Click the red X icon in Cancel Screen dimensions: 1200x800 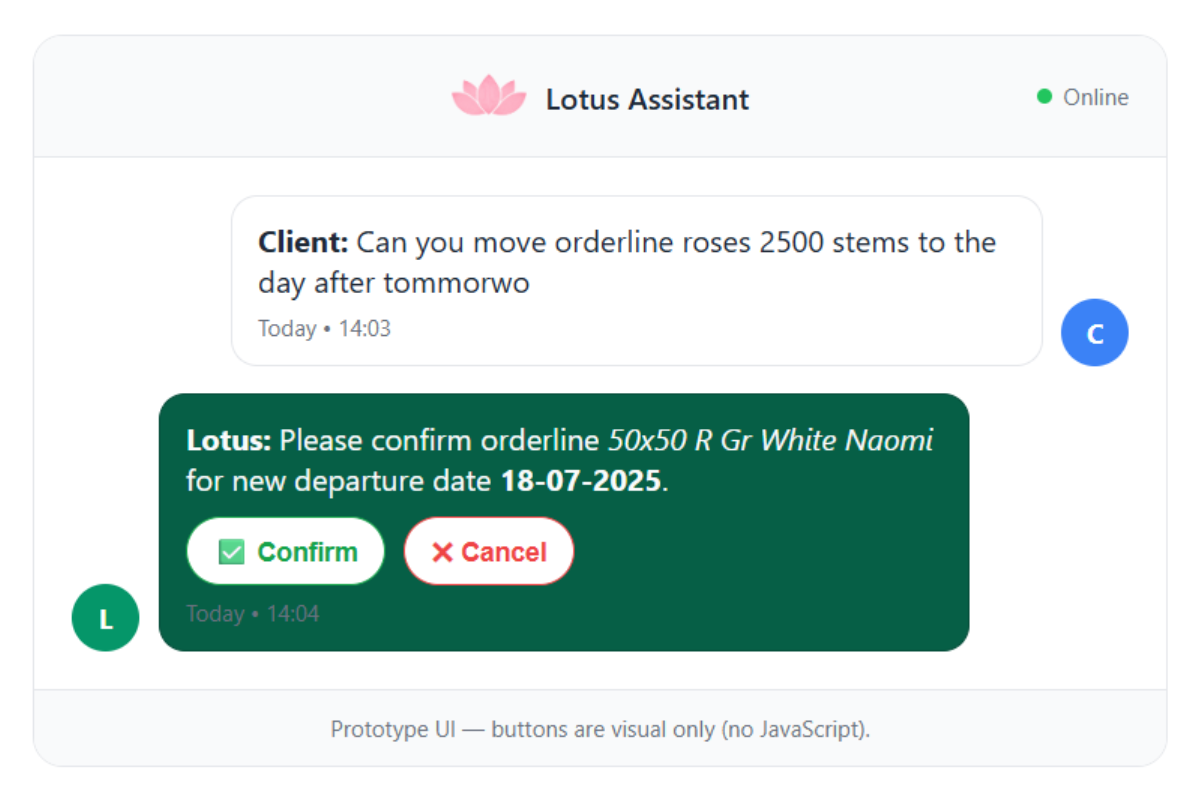pos(442,550)
